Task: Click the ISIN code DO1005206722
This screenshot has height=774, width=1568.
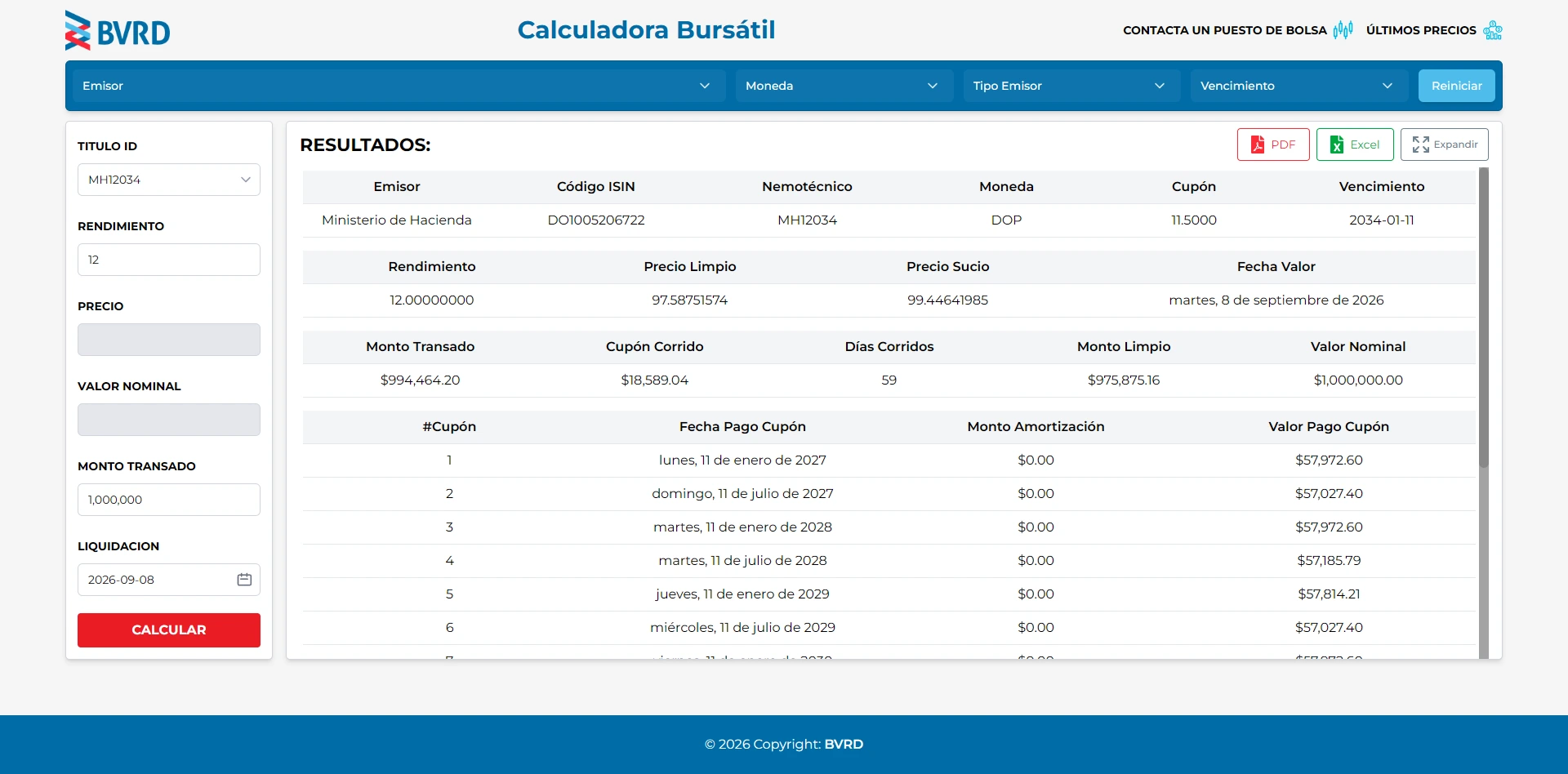Action: point(596,220)
